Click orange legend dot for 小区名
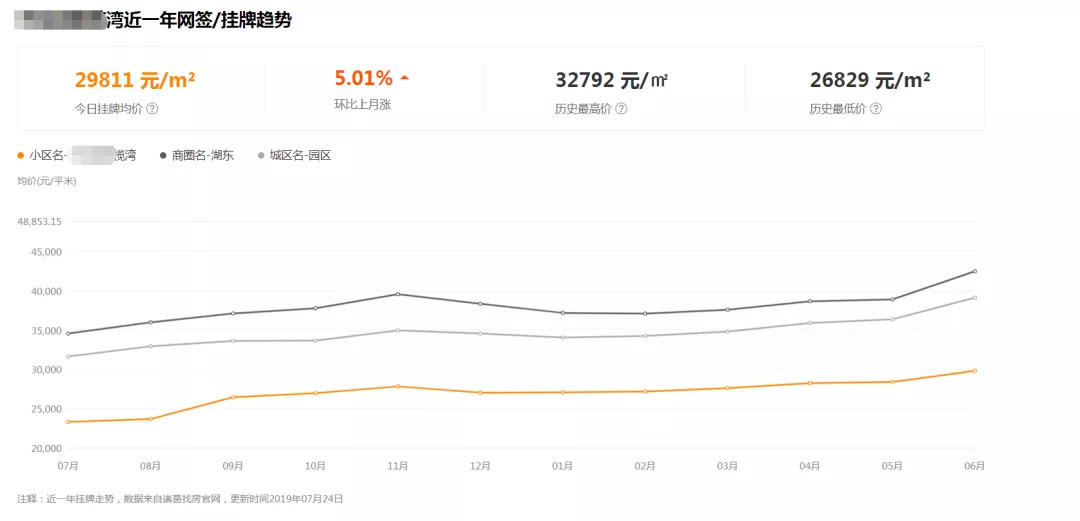The height and width of the screenshot is (521, 1080). (21, 155)
